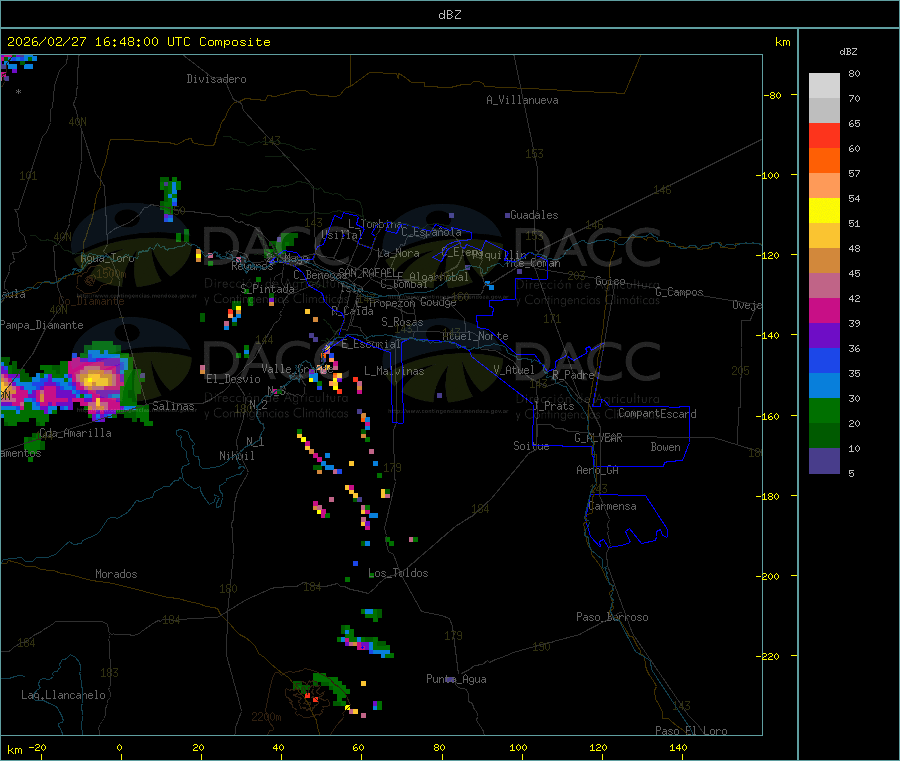The width and height of the screenshot is (900, 761).
Task: Click the slate 5–10 dBZ legend swatch
Action: coord(824,461)
